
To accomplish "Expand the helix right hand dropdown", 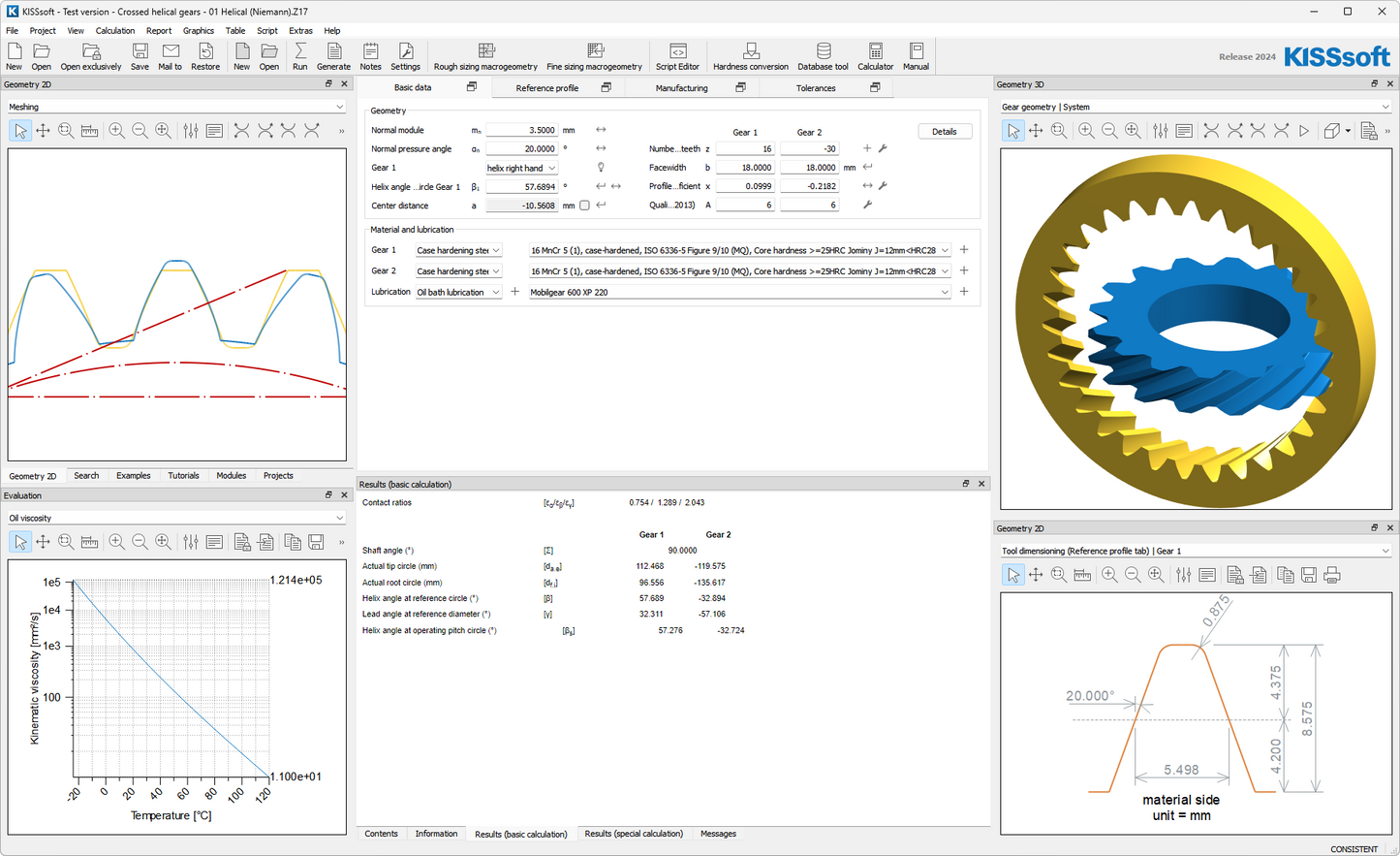I will (521, 169).
